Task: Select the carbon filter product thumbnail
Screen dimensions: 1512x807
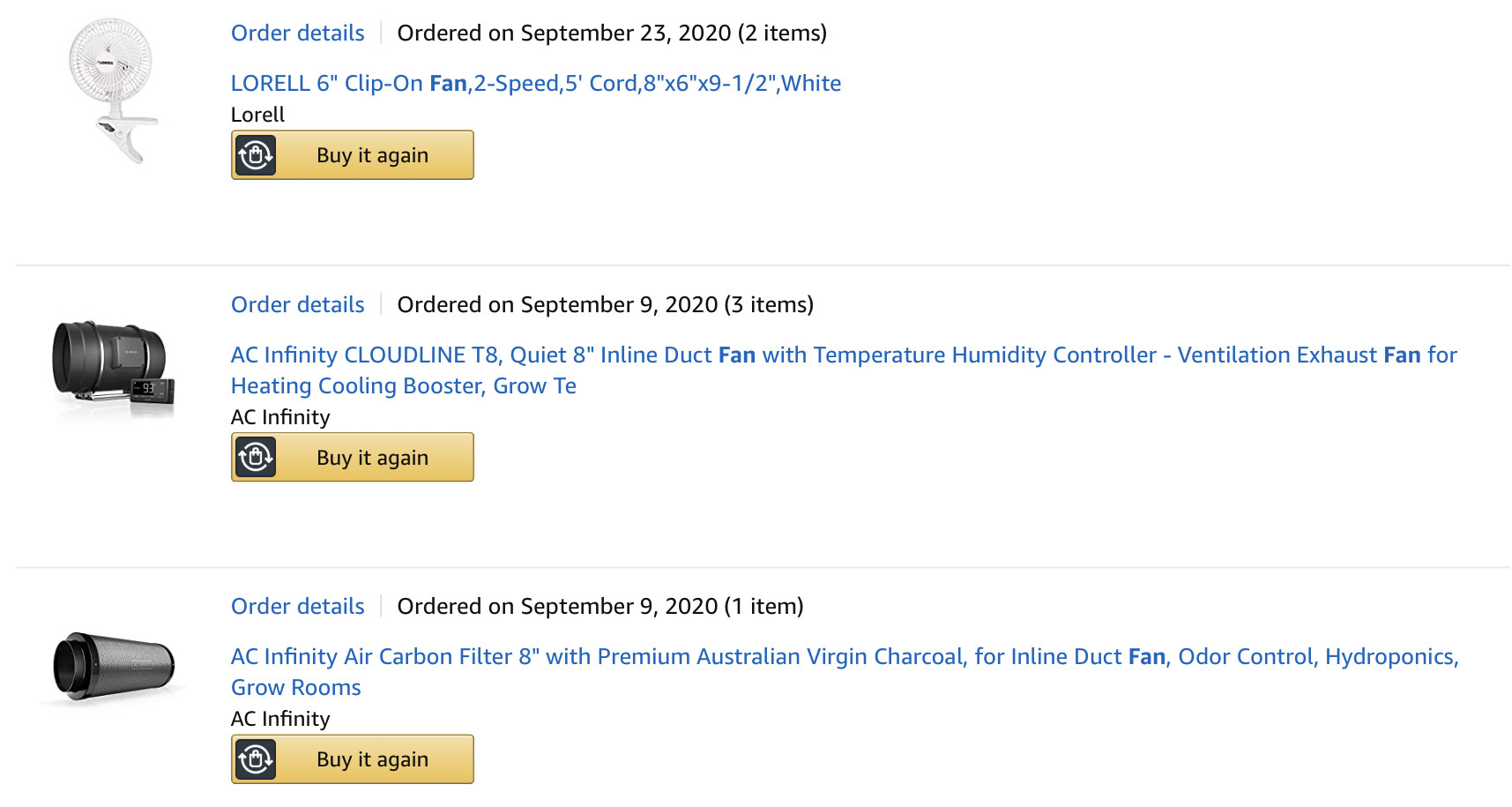Action: [114, 668]
